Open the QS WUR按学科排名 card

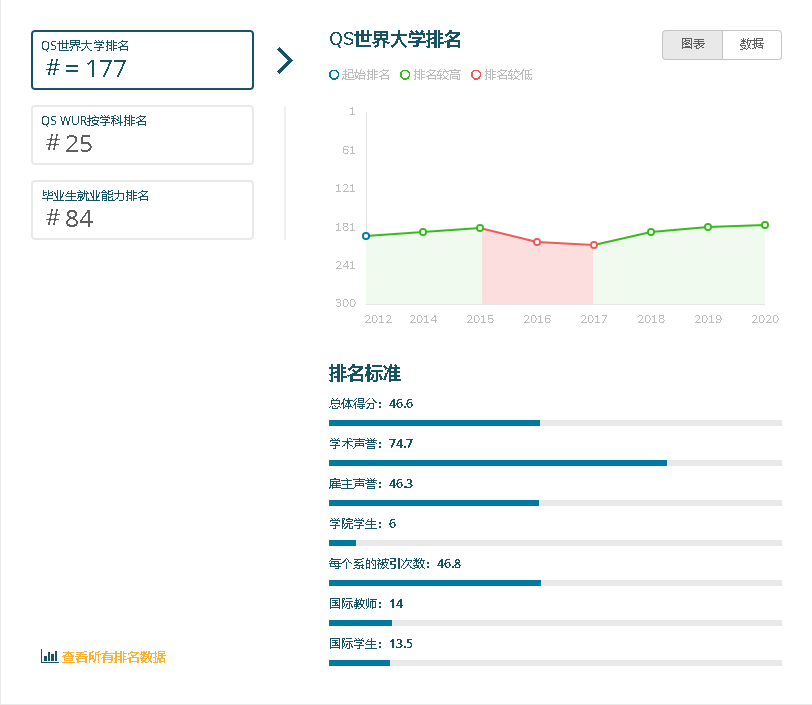[142, 135]
